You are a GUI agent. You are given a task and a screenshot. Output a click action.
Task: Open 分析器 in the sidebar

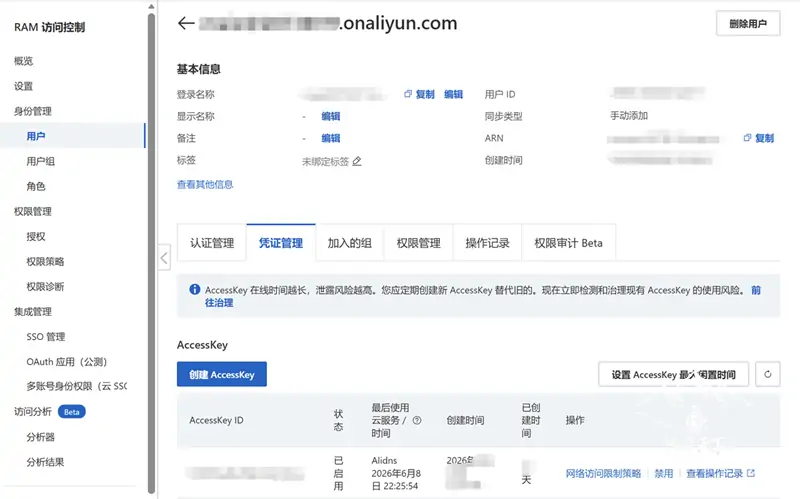tap(40, 437)
